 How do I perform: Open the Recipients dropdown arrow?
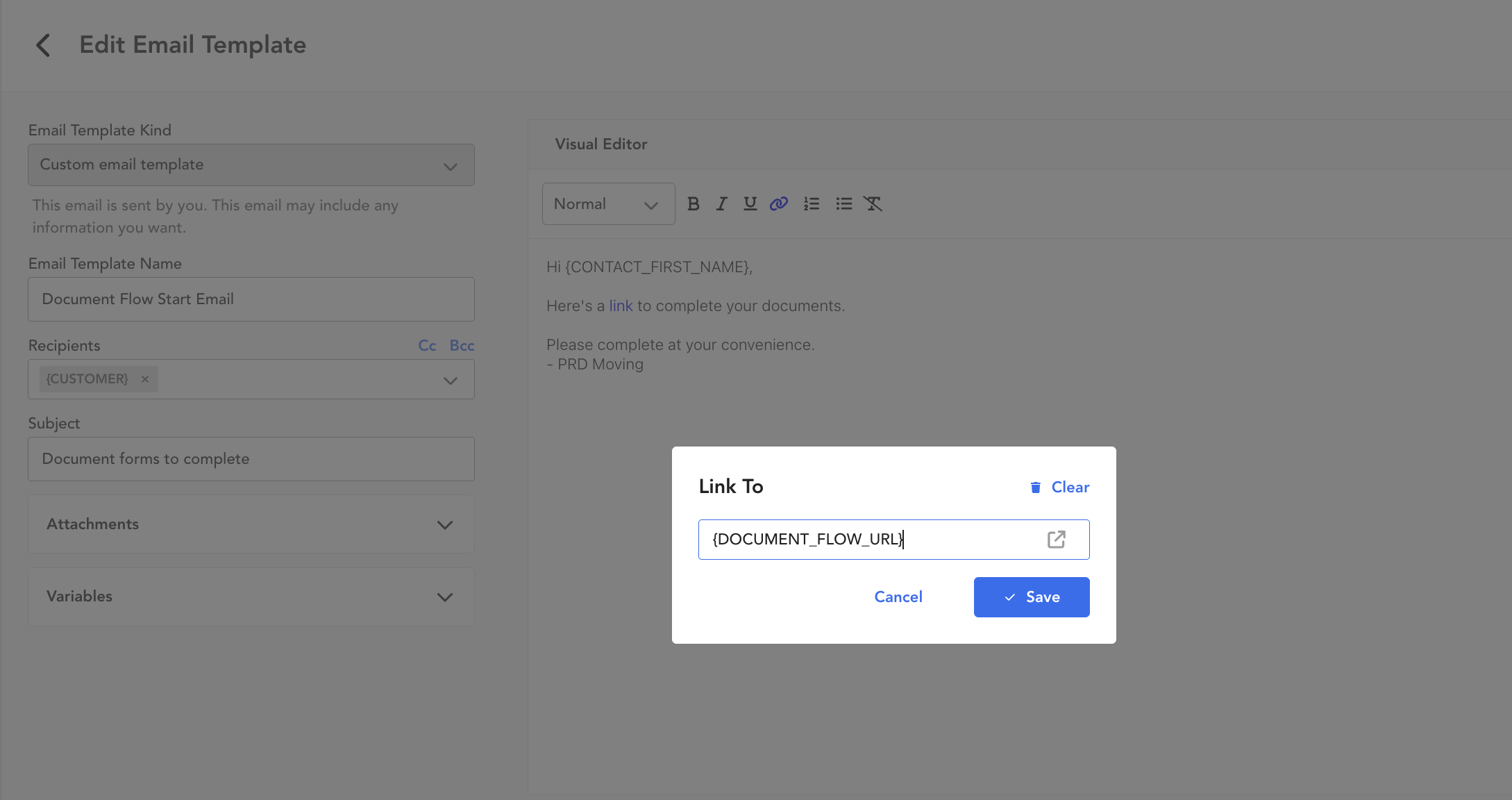[x=451, y=381]
